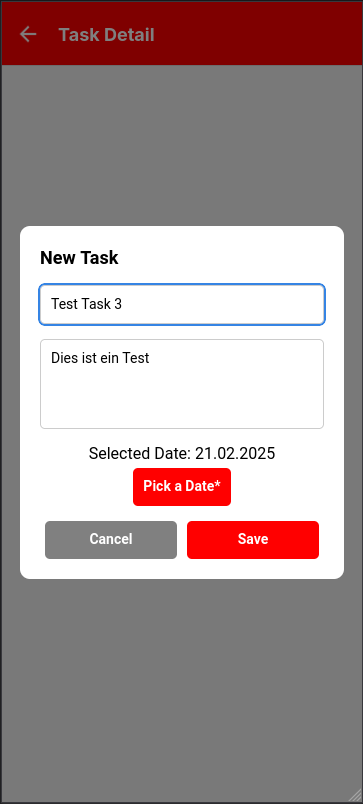Click the empty lower area of description textarea
363x804 pixels.
(182, 405)
